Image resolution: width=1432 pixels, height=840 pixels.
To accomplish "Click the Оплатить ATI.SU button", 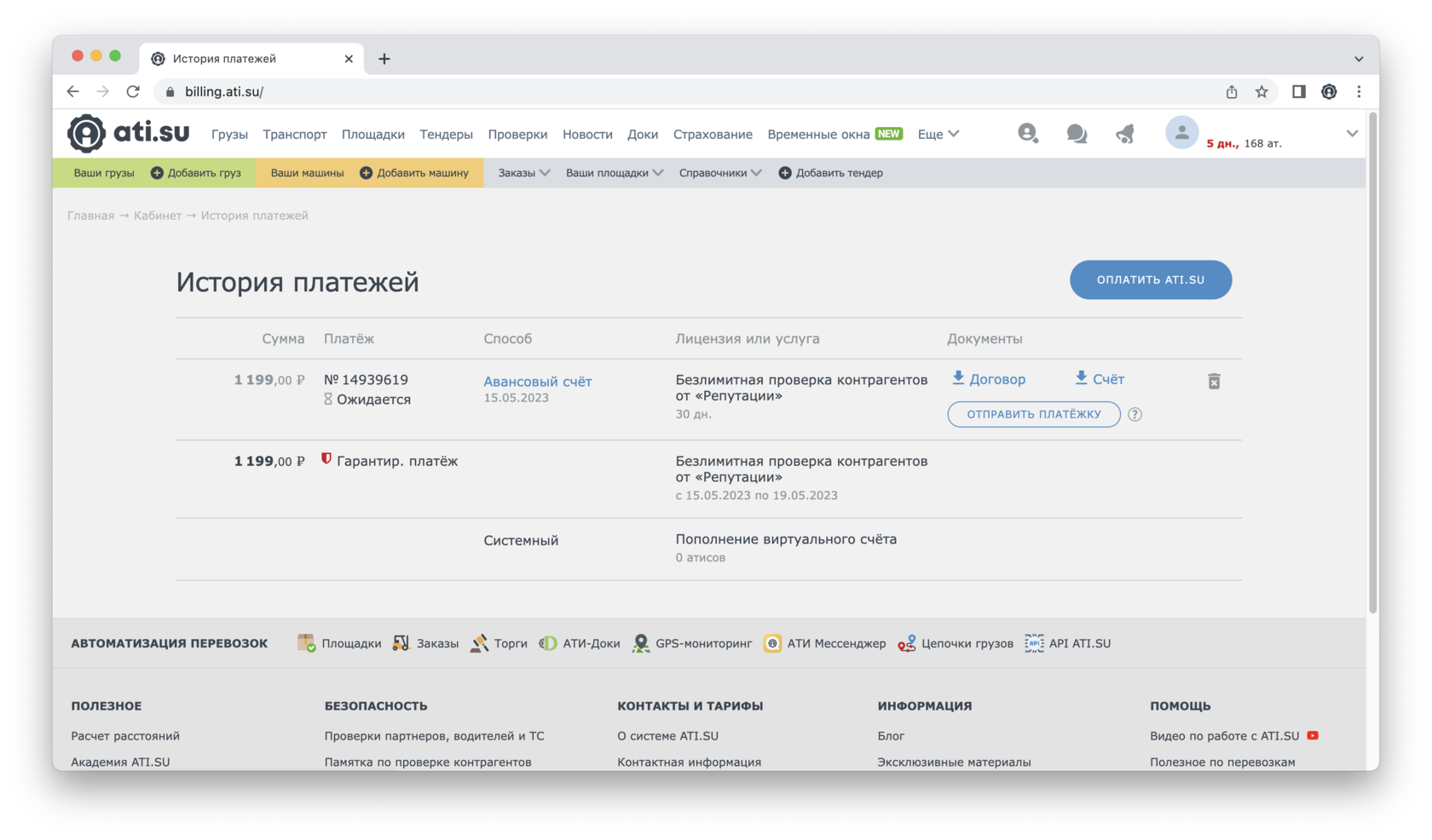I will tap(1151, 279).
